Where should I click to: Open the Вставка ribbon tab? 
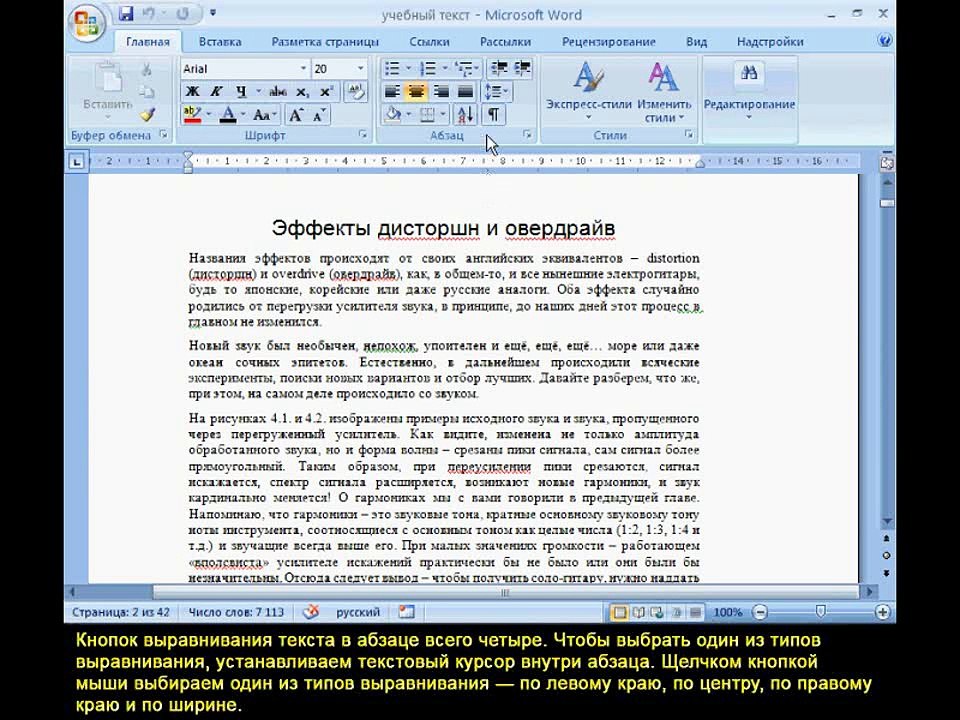pos(220,42)
